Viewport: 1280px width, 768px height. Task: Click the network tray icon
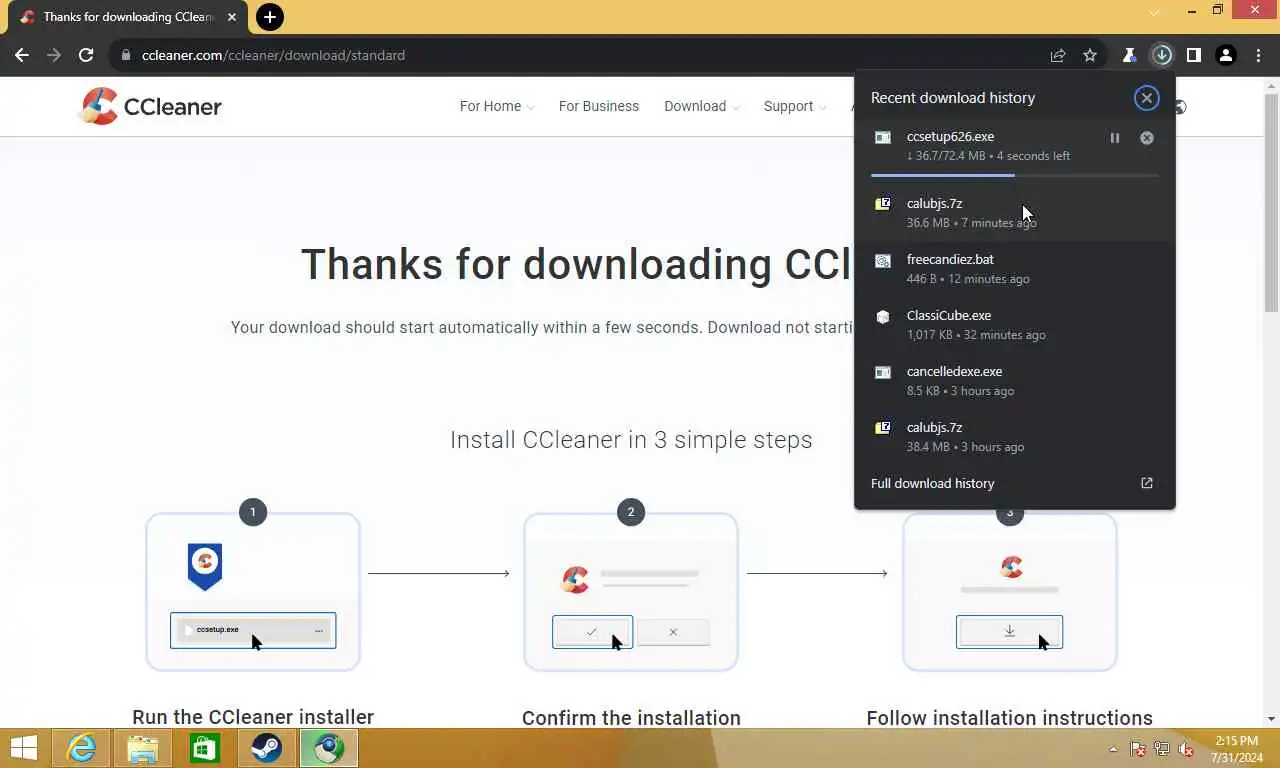pyautogui.click(x=1162, y=749)
